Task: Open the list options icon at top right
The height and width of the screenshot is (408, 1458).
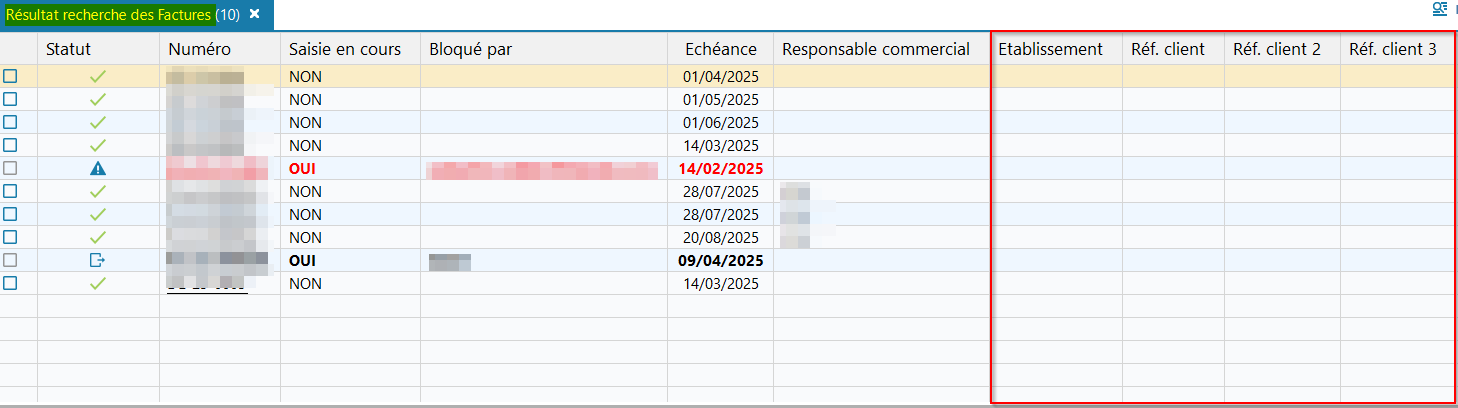Action: click(x=1440, y=9)
